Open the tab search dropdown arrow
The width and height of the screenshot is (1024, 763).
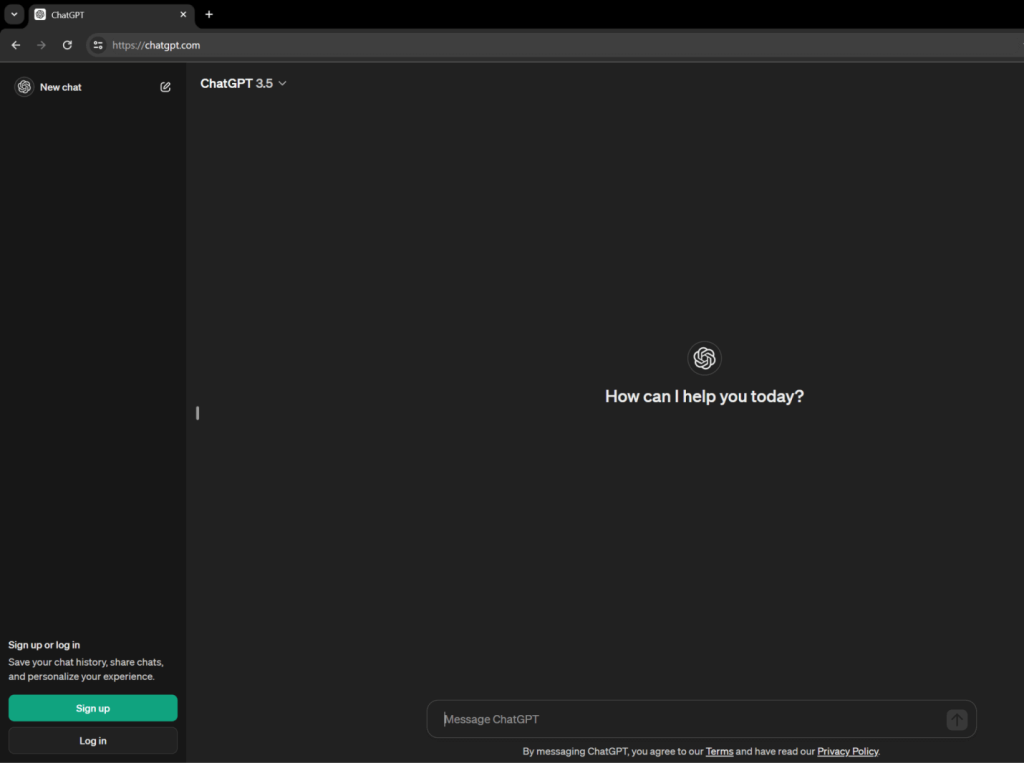14,14
